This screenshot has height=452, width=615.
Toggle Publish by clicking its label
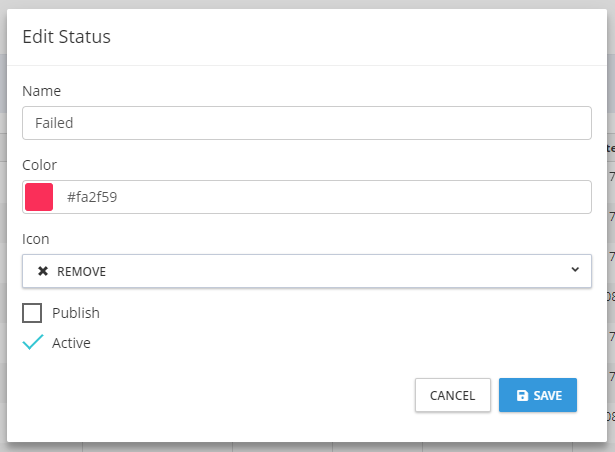[x=76, y=313]
